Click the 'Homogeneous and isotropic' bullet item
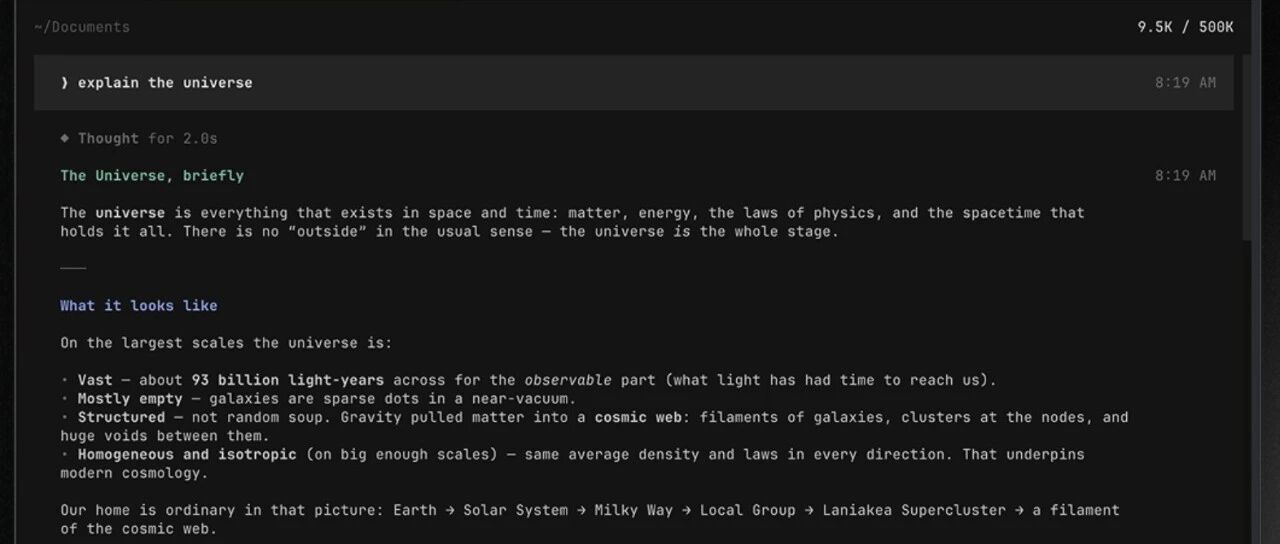Screen dimensions: 1280x544 pos(572,463)
